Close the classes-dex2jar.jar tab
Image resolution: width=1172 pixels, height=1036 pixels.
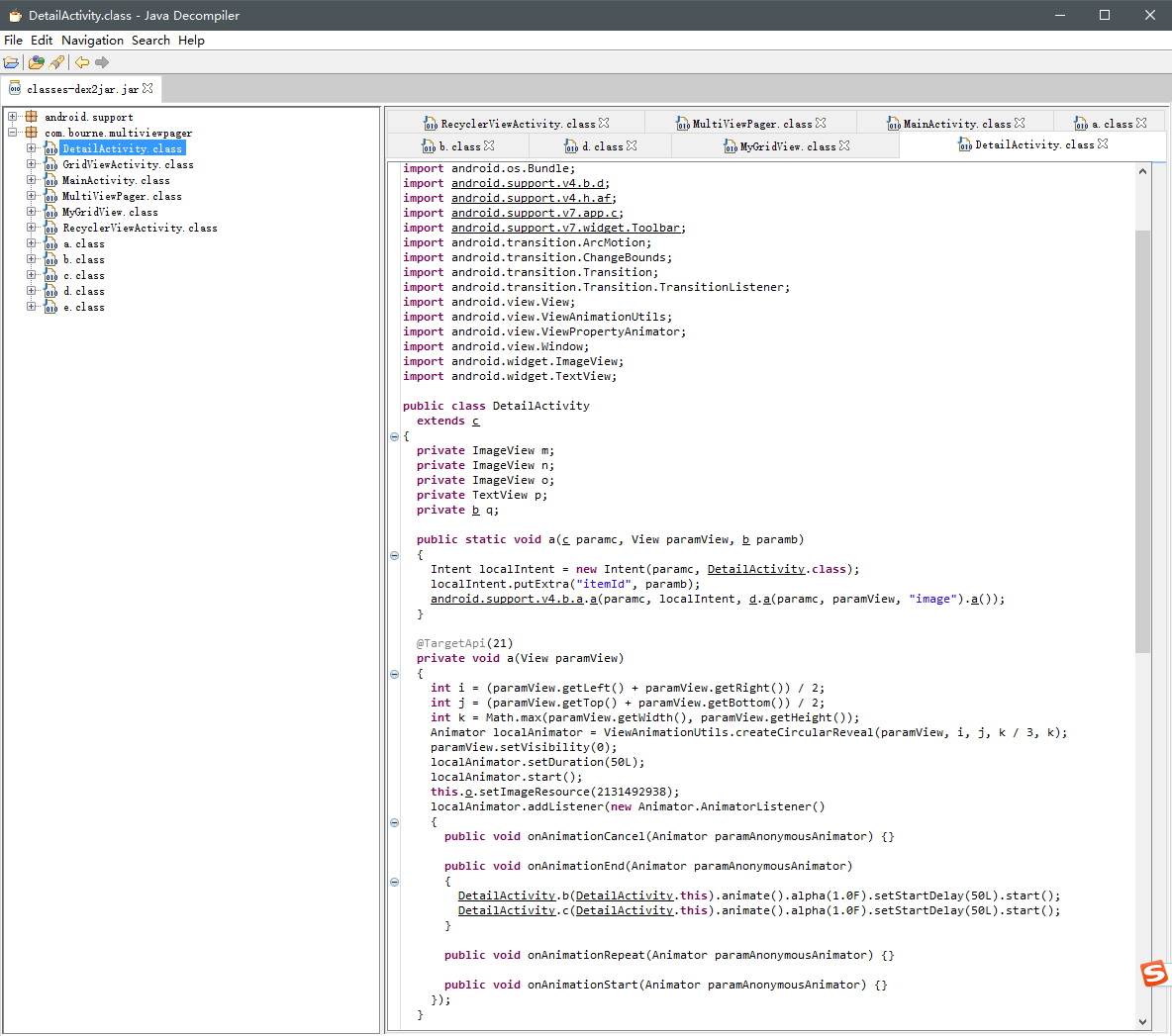(x=148, y=88)
